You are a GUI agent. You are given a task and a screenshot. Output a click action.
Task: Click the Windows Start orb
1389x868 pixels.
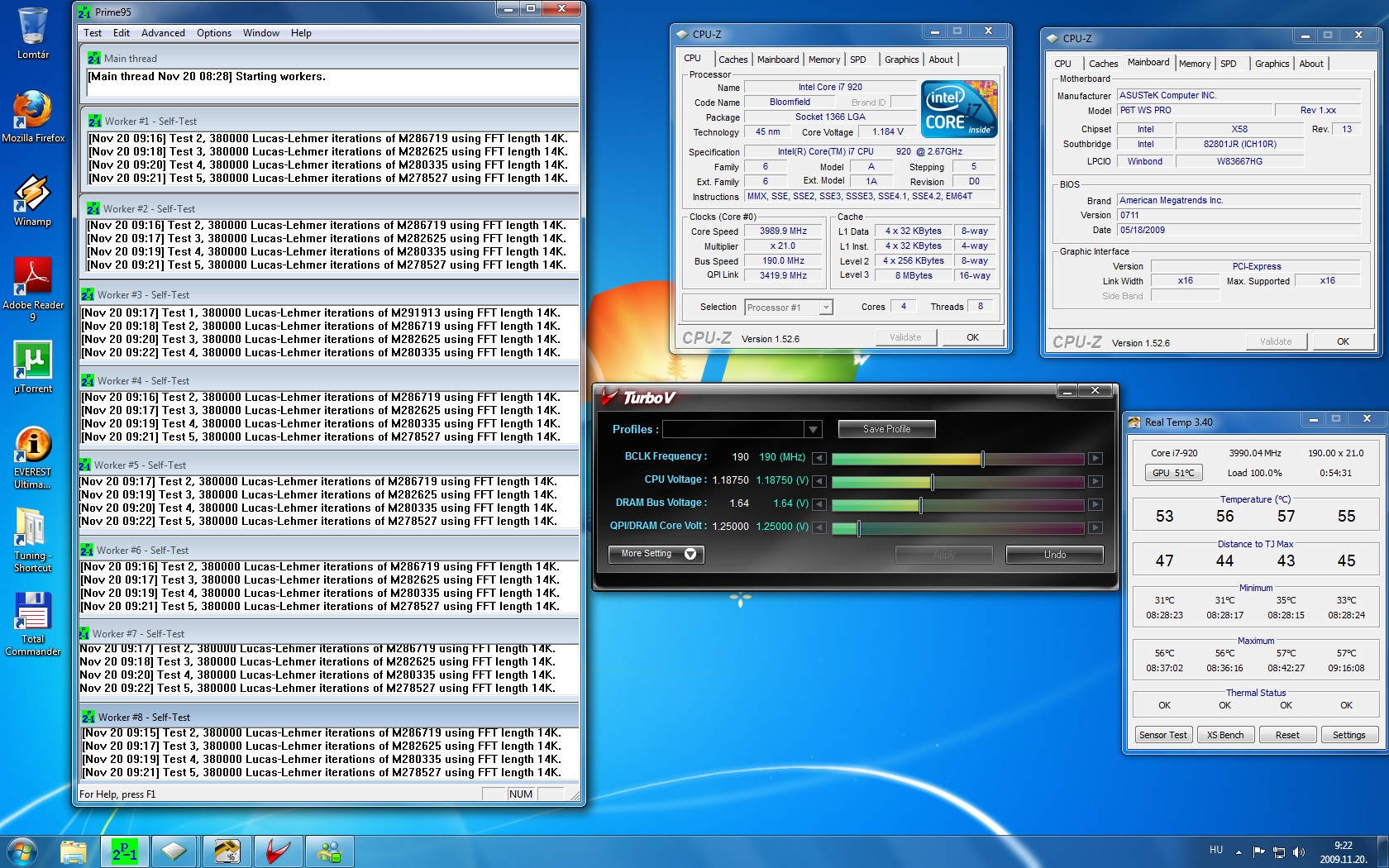click(x=21, y=851)
